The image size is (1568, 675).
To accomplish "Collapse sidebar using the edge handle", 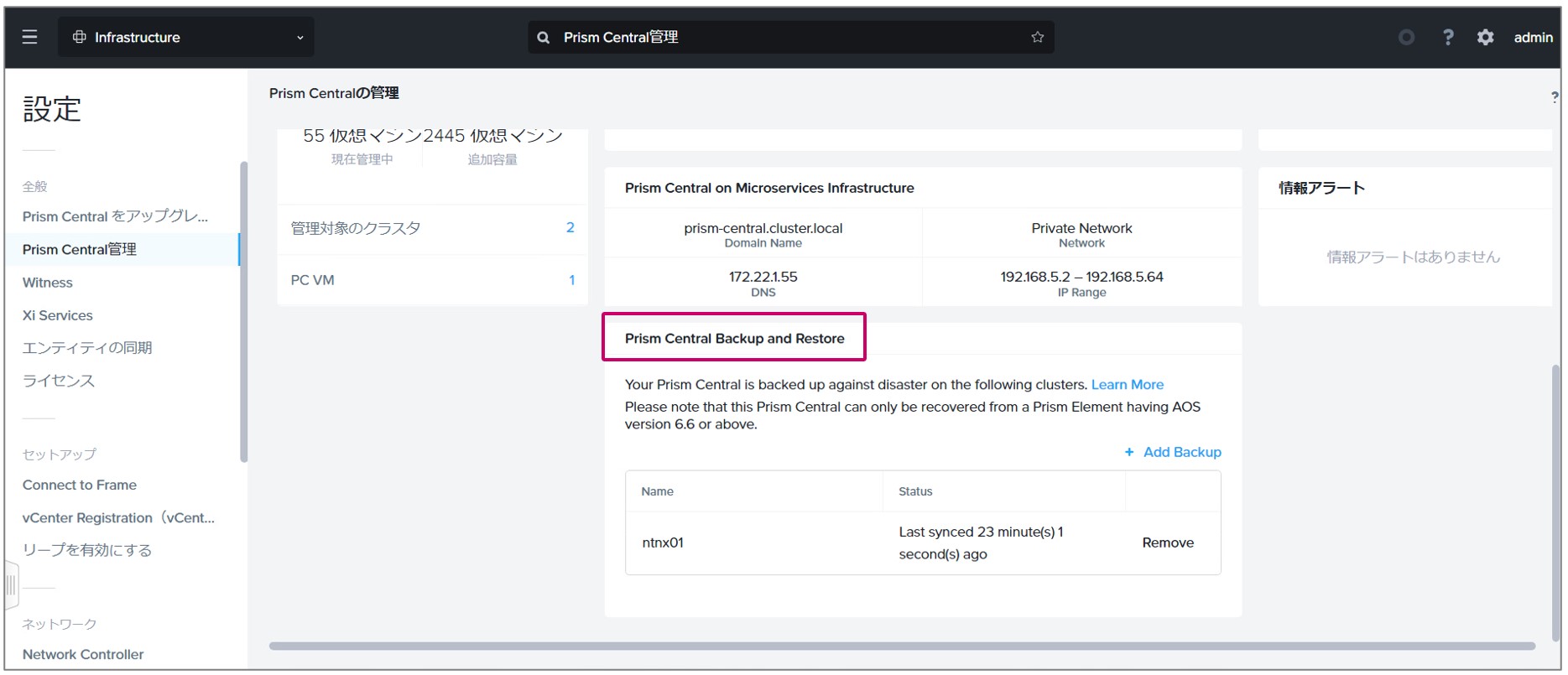I will [11, 584].
